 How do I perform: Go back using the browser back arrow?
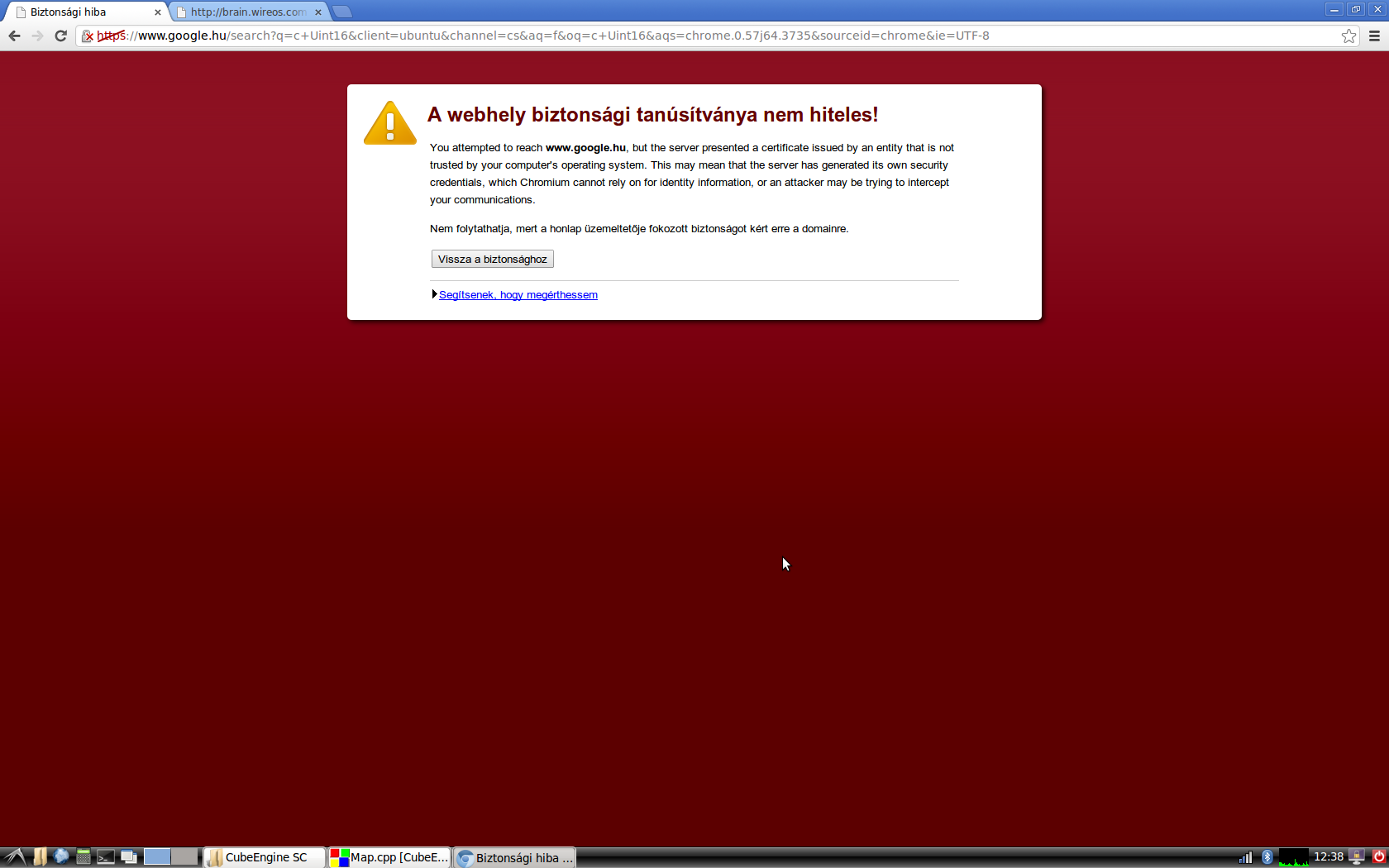click(x=14, y=36)
